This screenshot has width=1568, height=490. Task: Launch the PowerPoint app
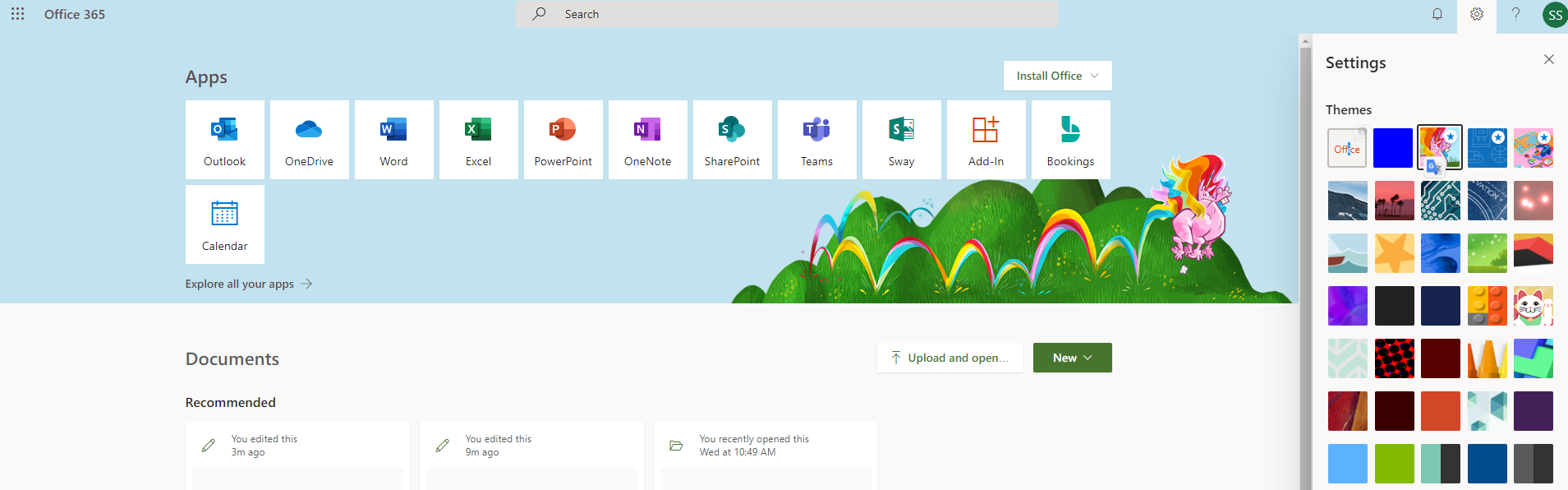(563, 140)
